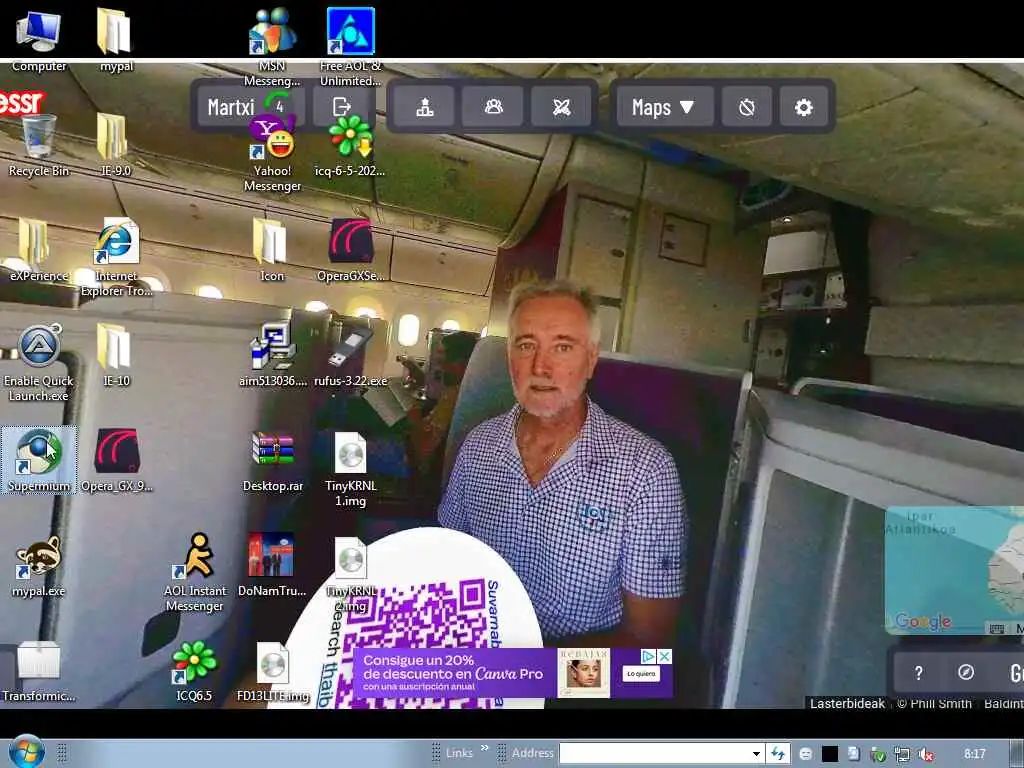The width and height of the screenshot is (1024, 768).
Task: Open the Transformic file icon
Action: (x=39, y=671)
